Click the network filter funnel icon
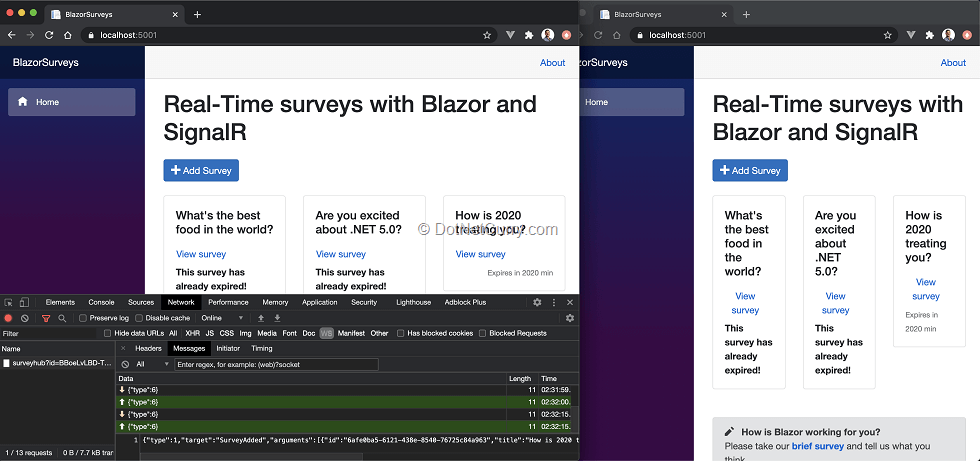This screenshot has width=980, height=461. click(x=44, y=318)
